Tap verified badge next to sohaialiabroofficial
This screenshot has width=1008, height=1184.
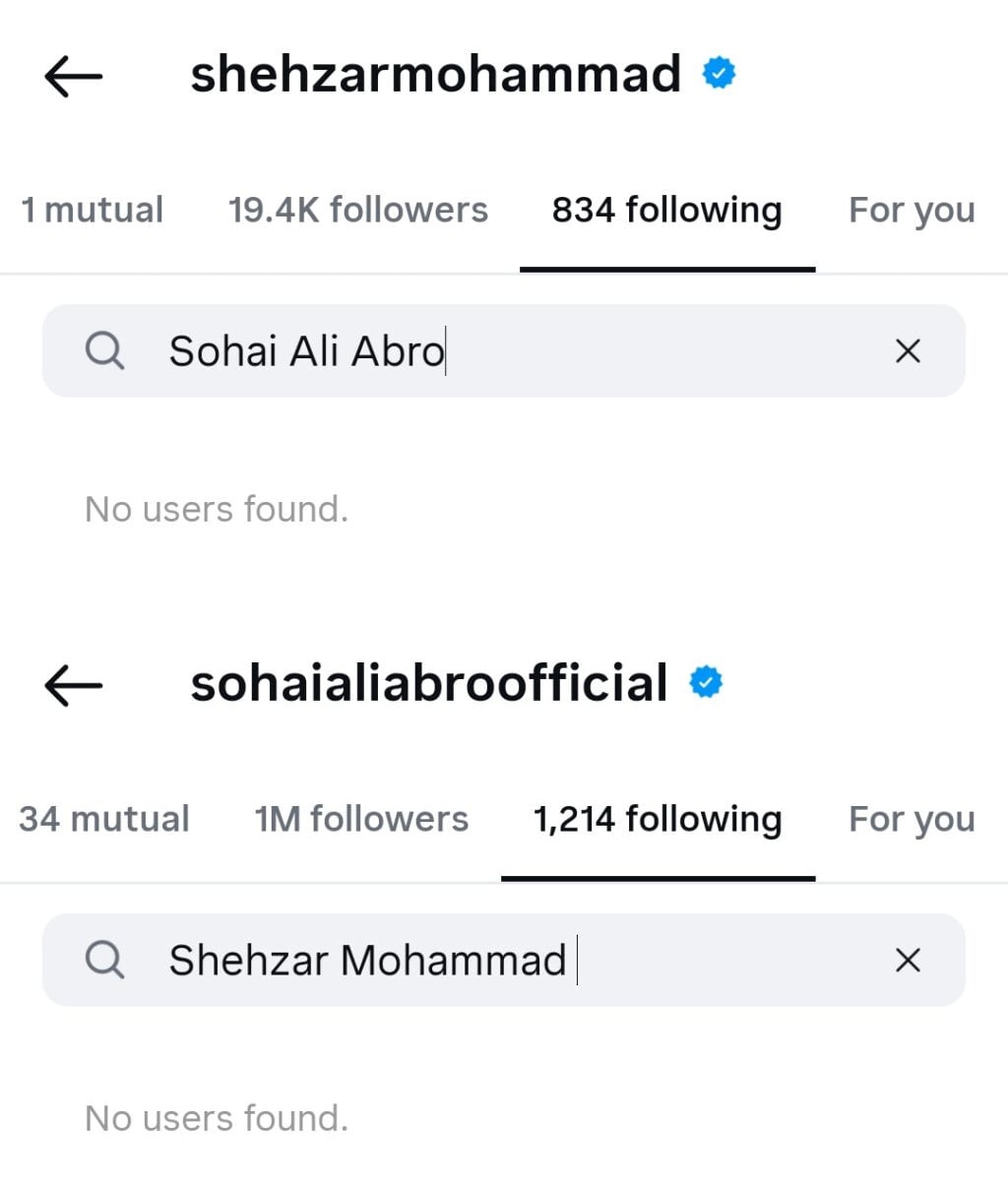tap(706, 683)
